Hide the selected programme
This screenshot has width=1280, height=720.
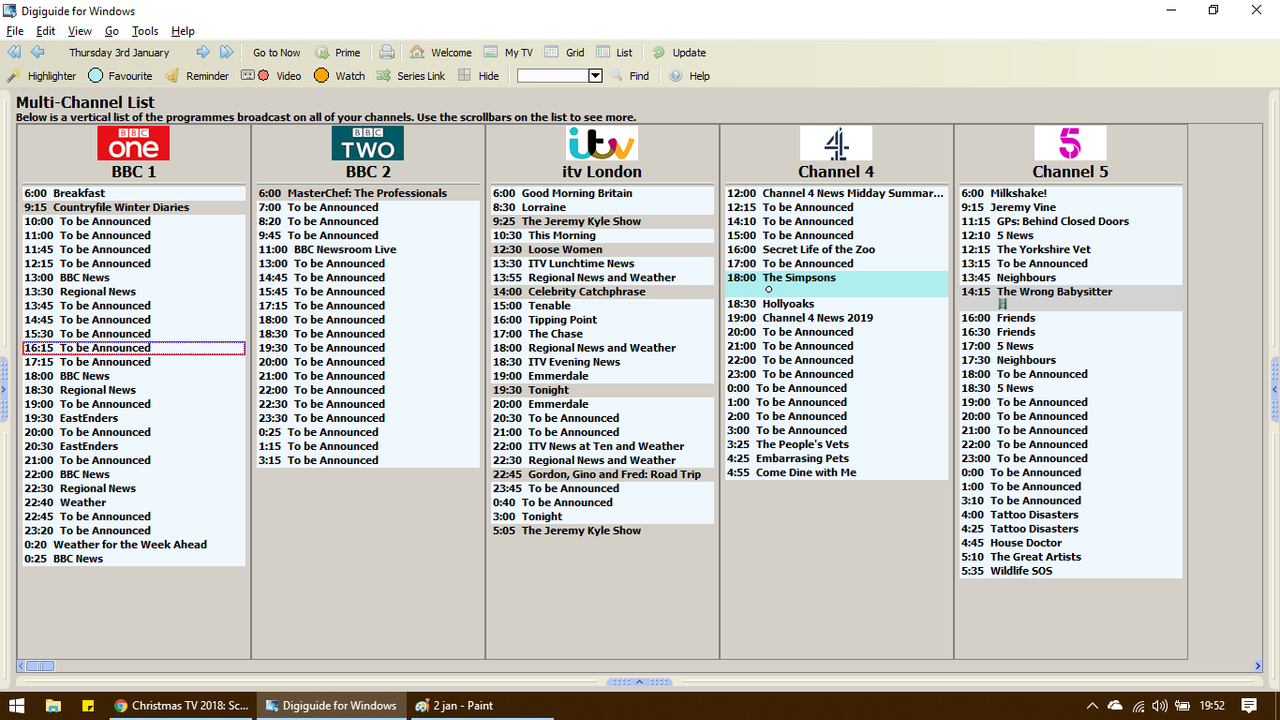tap(479, 76)
